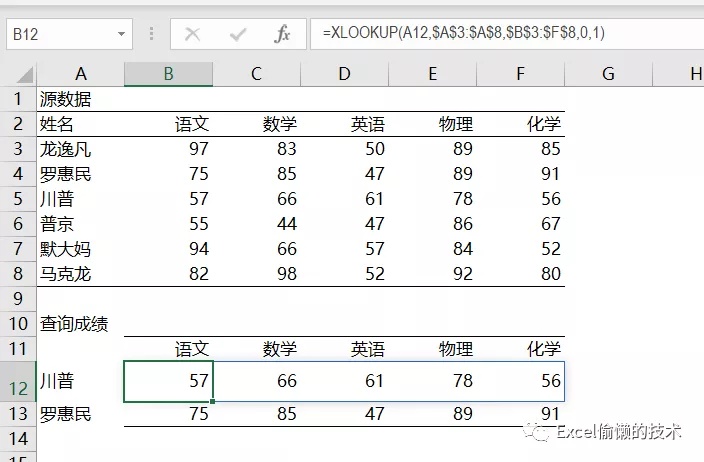The height and width of the screenshot is (462, 704).
Task: Click 语文 header in row 2
Action: (x=168, y=123)
